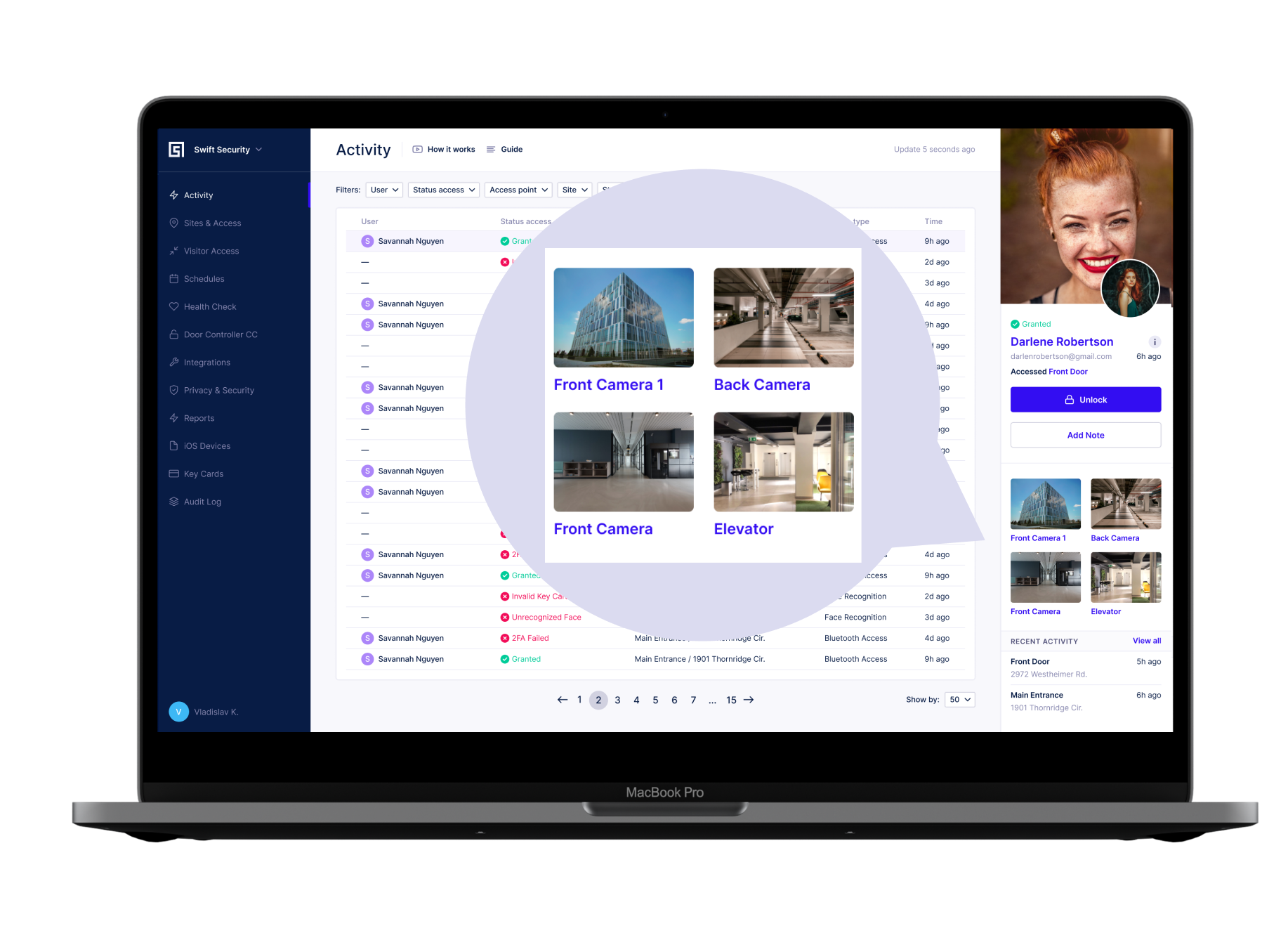View the Health Check page

pyautogui.click(x=210, y=306)
